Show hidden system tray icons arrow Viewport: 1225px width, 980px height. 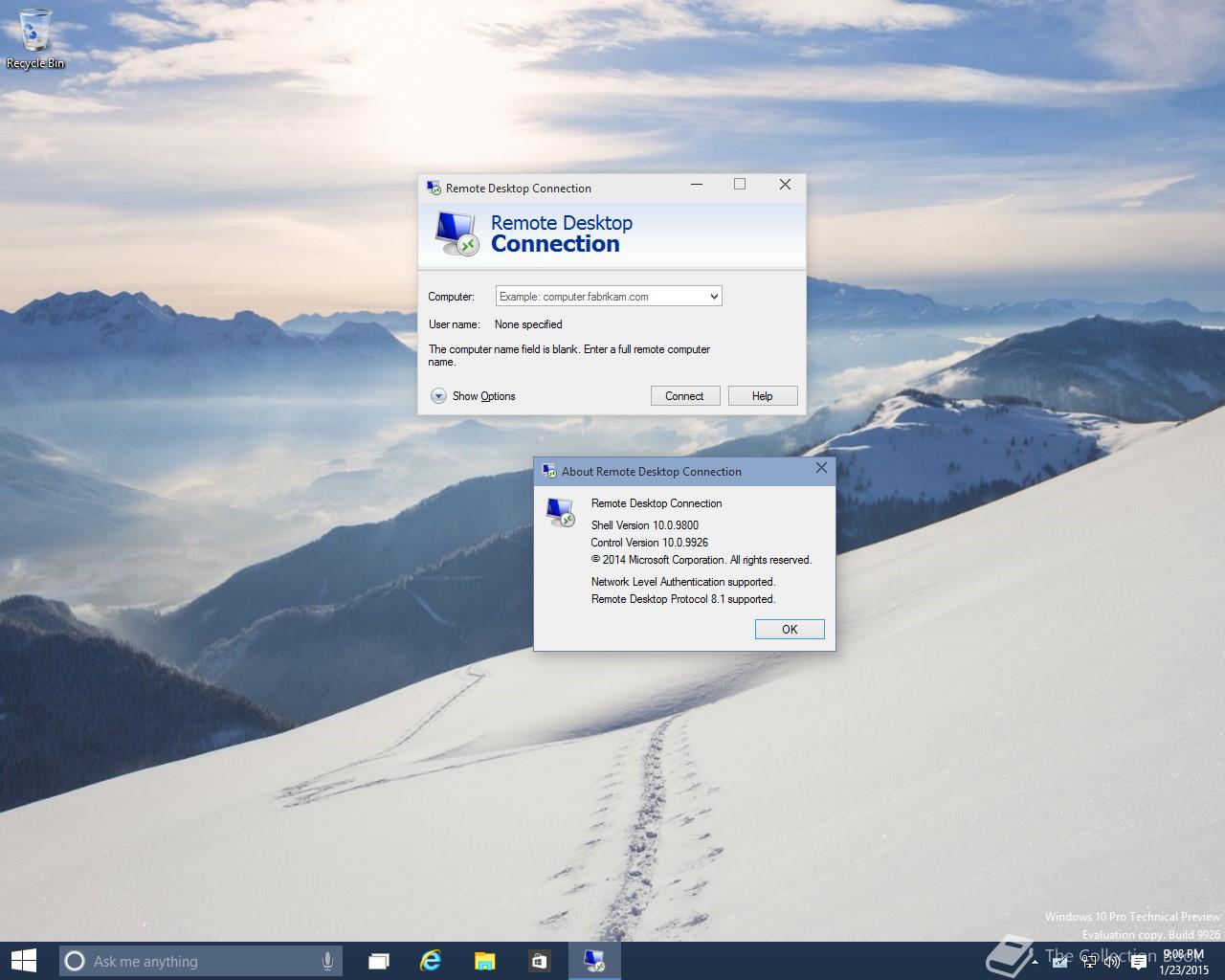coord(1035,962)
